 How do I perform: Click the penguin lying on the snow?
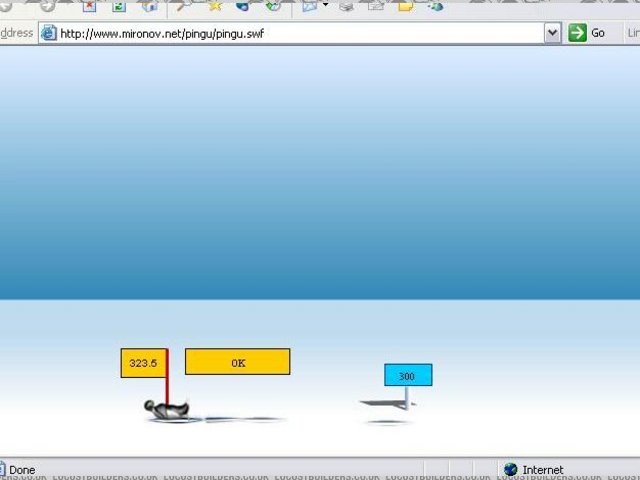pos(167,408)
